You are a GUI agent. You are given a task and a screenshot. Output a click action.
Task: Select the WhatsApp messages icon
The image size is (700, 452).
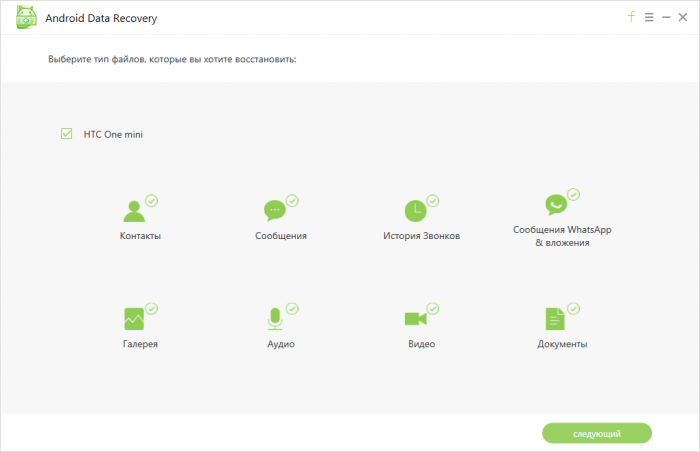pos(555,205)
